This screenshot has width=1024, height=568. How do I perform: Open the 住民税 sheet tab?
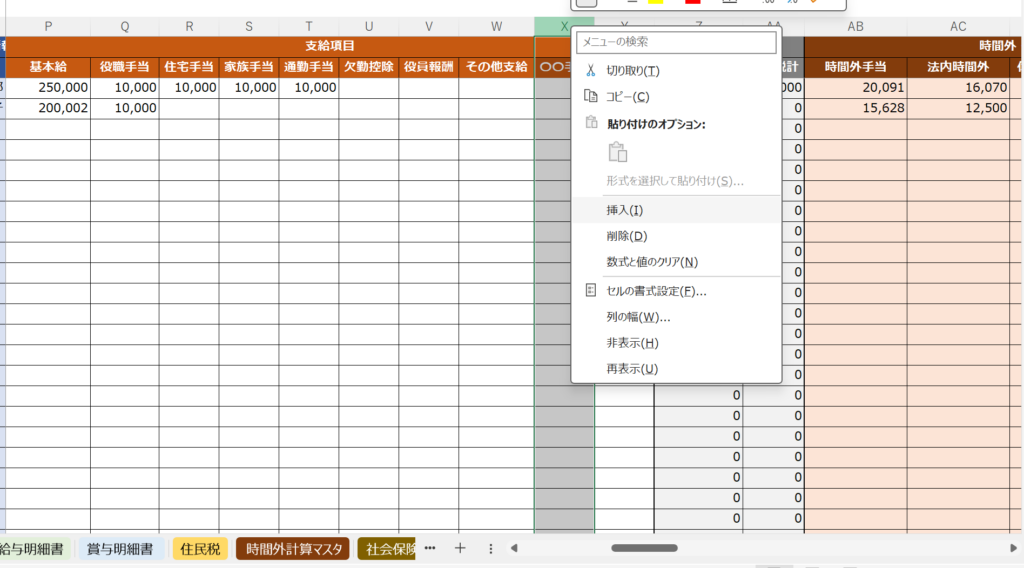(x=199, y=548)
